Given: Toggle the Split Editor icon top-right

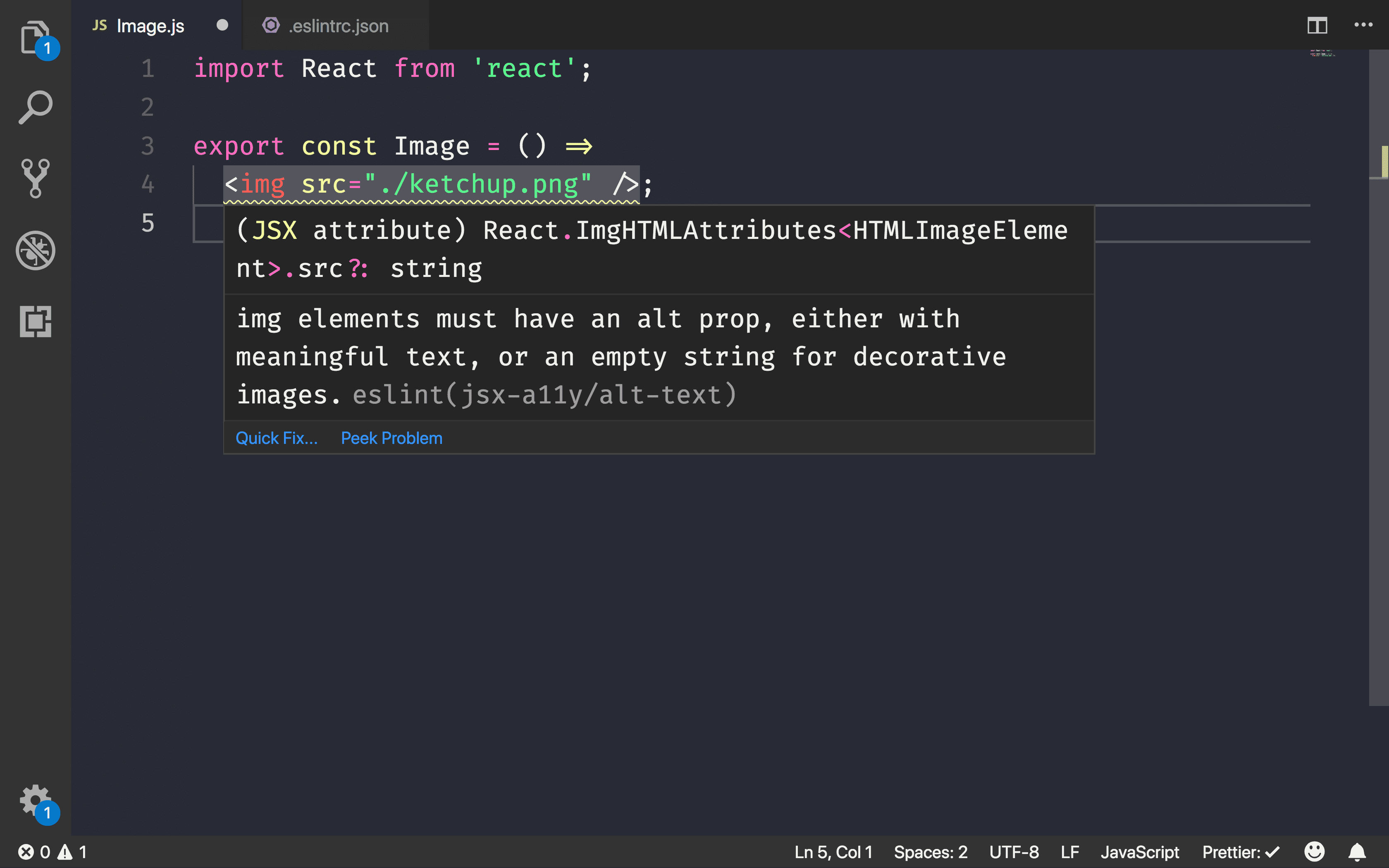Looking at the screenshot, I should pyautogui.click(x=1317, y=25).
